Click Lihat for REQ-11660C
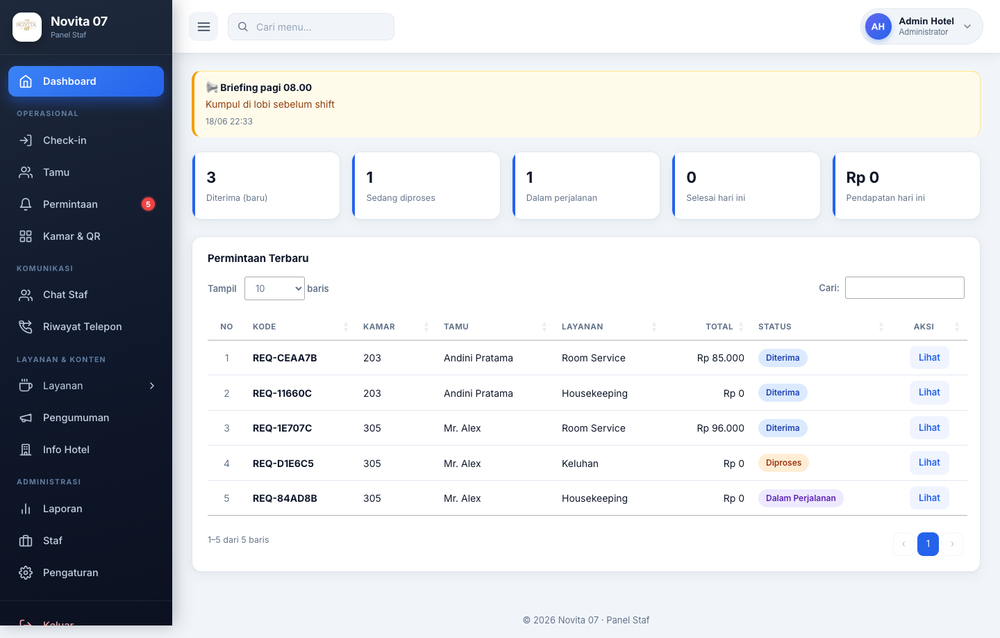This screenshot has width=1000, height=638. pyautogui.click(x=929, y=392)
